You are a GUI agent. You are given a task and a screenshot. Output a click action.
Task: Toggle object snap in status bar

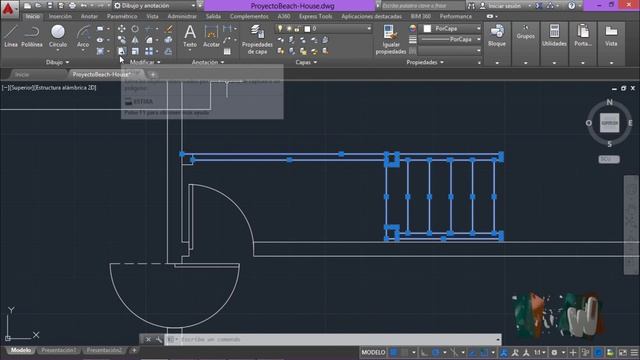click(x=484, y=352)
